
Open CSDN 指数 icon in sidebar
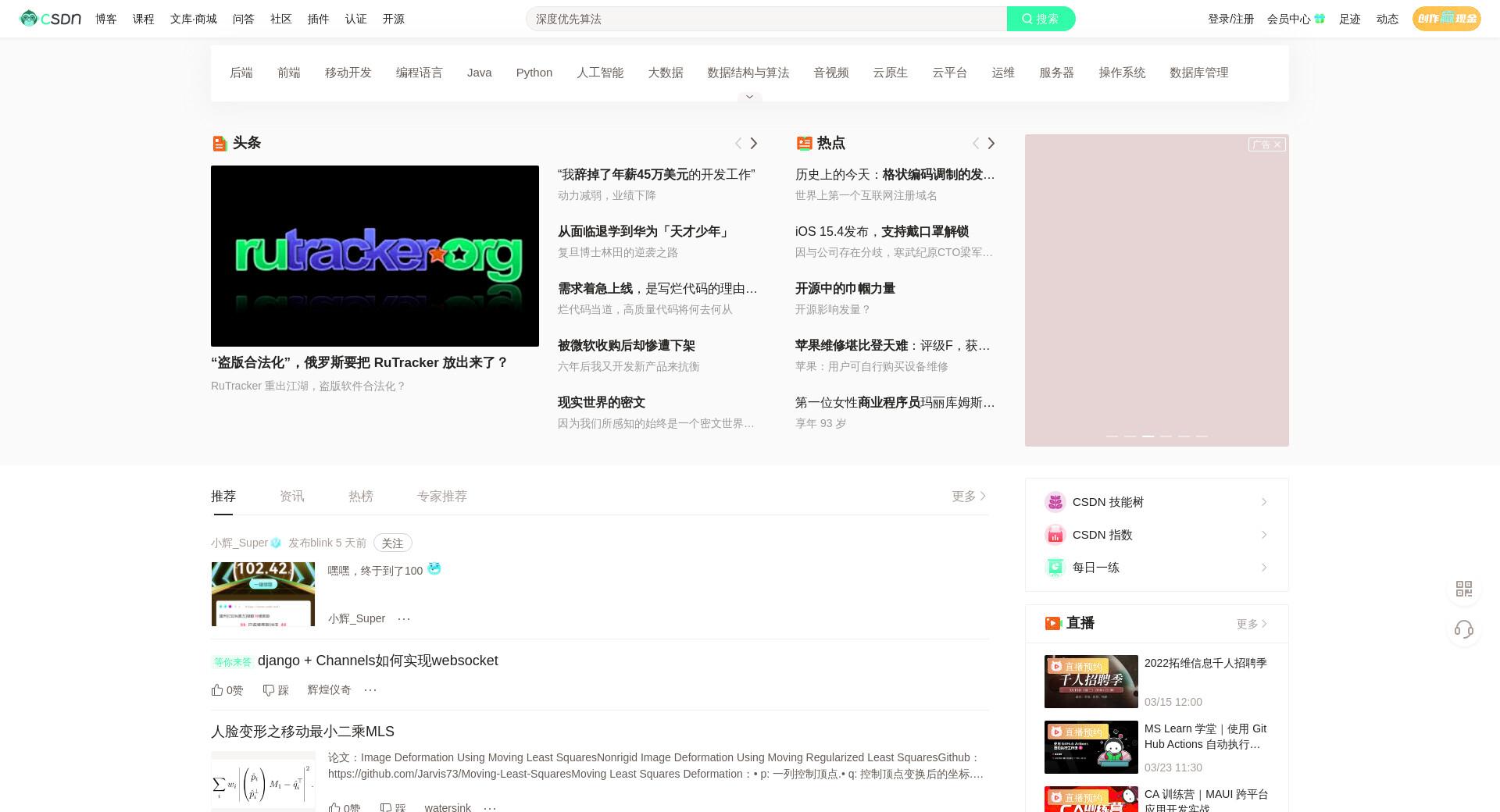[x=1055, y=535]
